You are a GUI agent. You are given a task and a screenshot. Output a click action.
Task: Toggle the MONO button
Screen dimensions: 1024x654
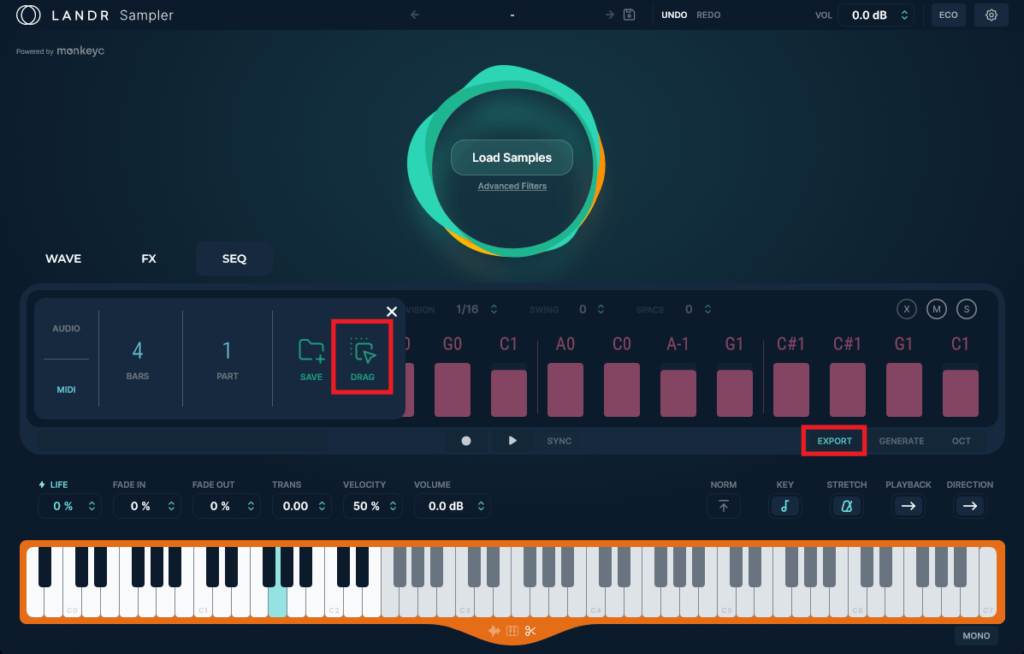pos(975,635)
